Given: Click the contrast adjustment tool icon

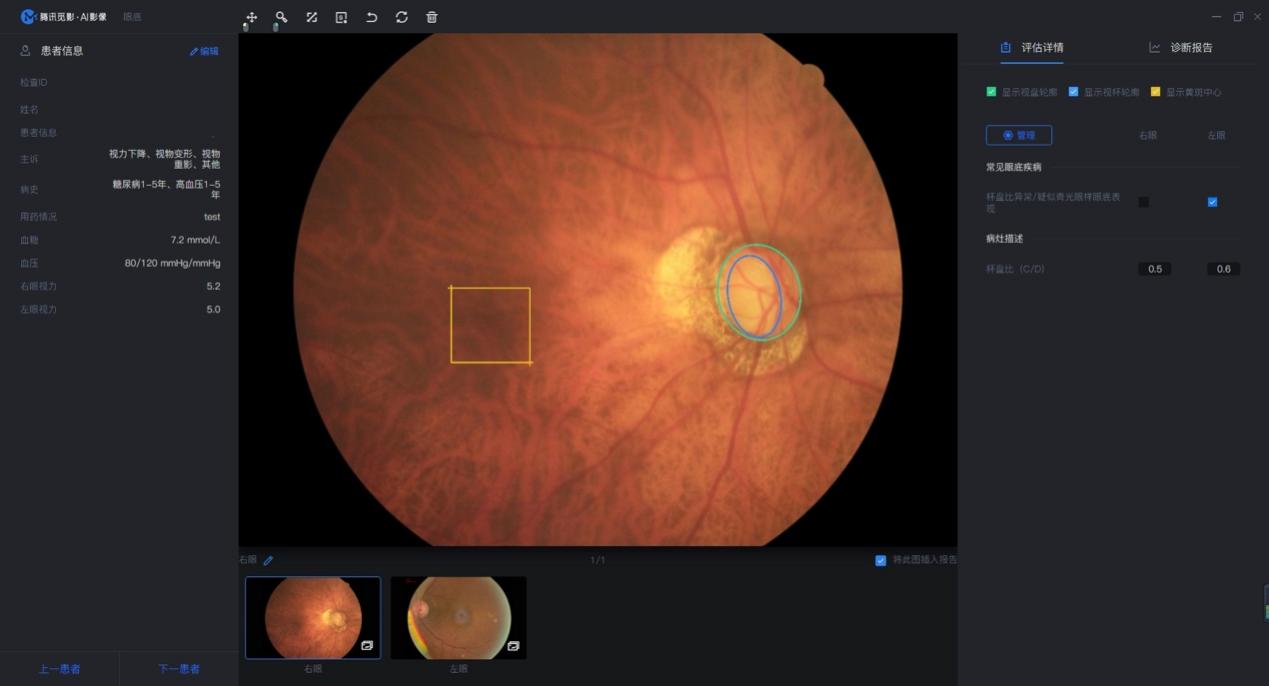Looking at the screenshot, I should tap(311, 17).
